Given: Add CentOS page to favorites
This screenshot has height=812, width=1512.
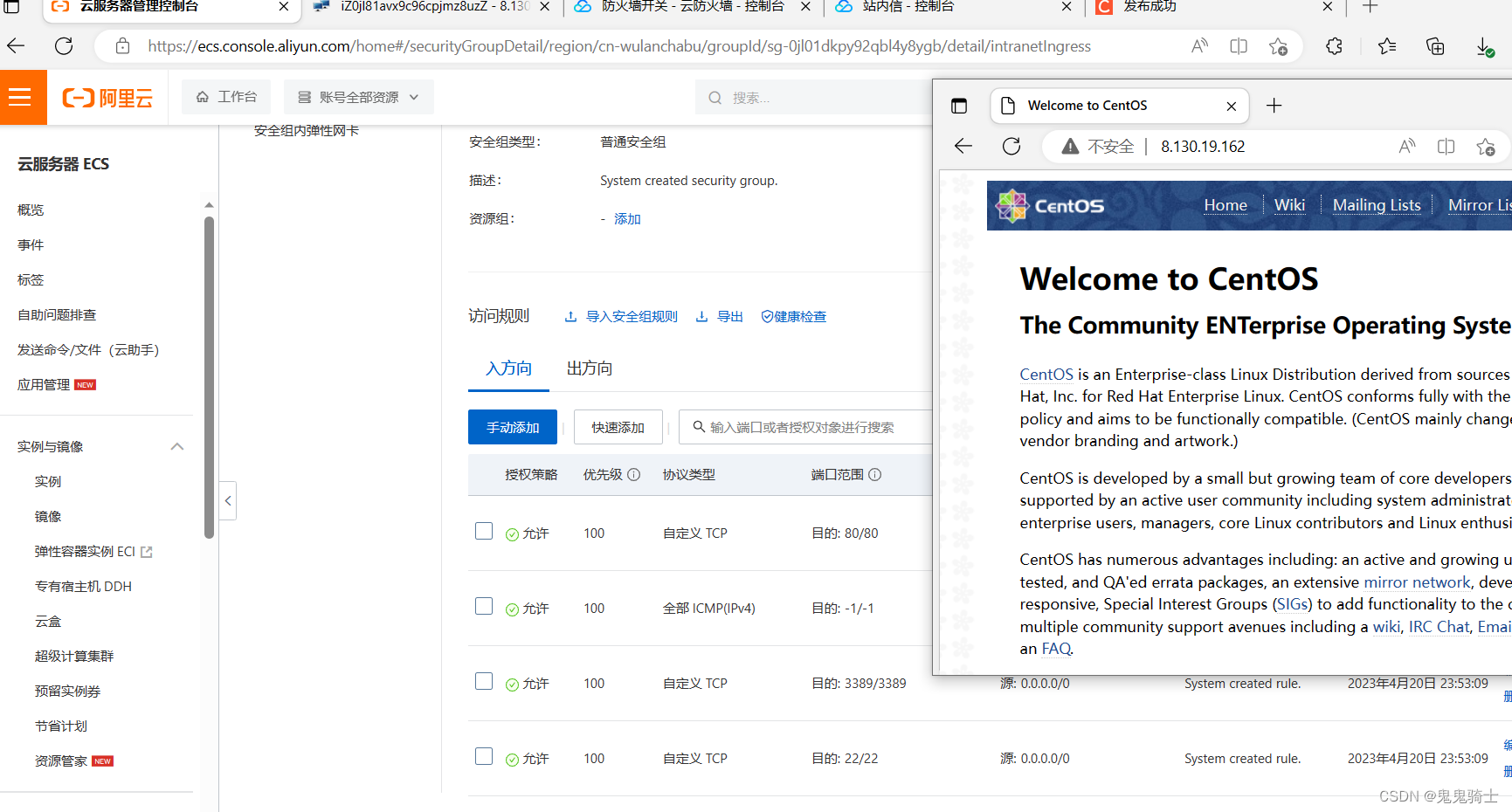Looking at the screenshot, I should tap(1486, 147).
